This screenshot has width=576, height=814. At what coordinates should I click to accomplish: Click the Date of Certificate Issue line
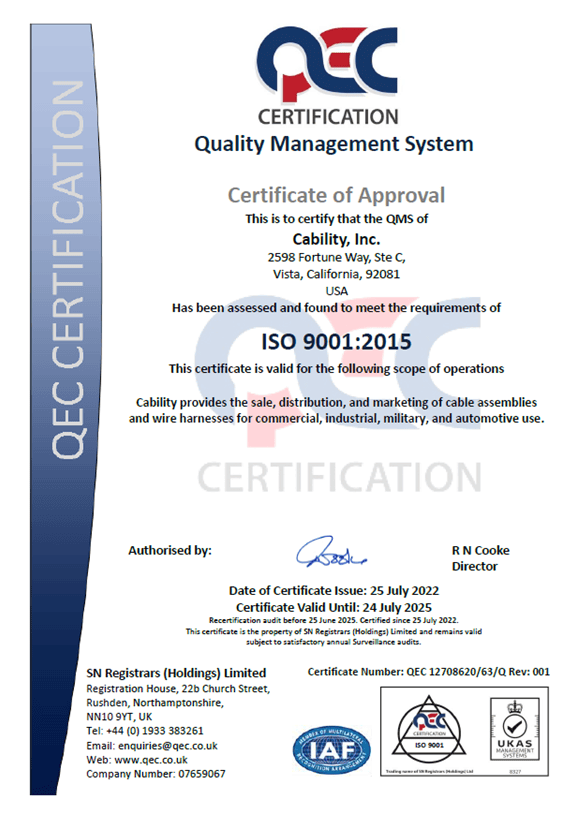tap(334, 591)
